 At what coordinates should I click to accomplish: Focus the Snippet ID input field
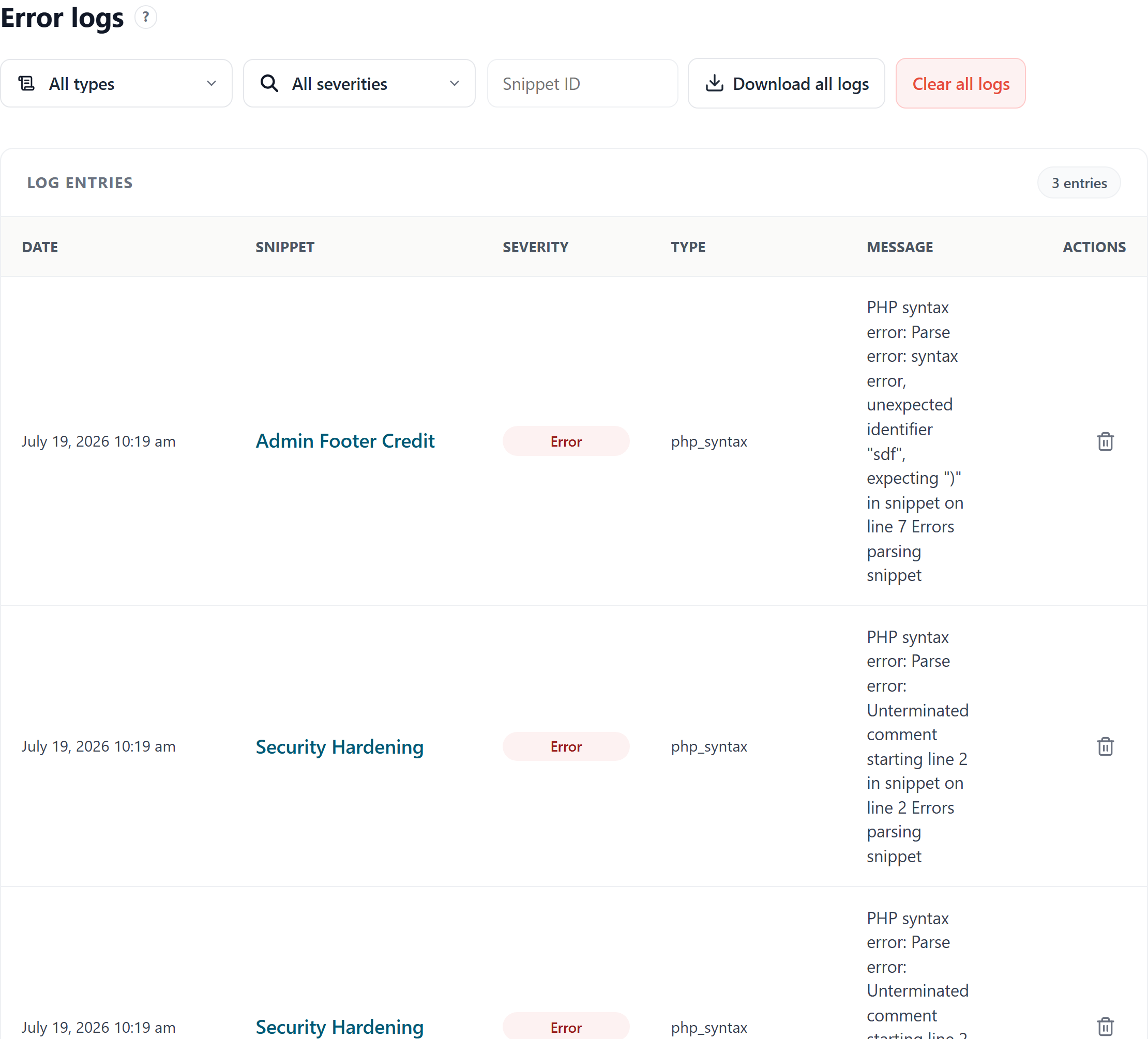click(583, 84)
